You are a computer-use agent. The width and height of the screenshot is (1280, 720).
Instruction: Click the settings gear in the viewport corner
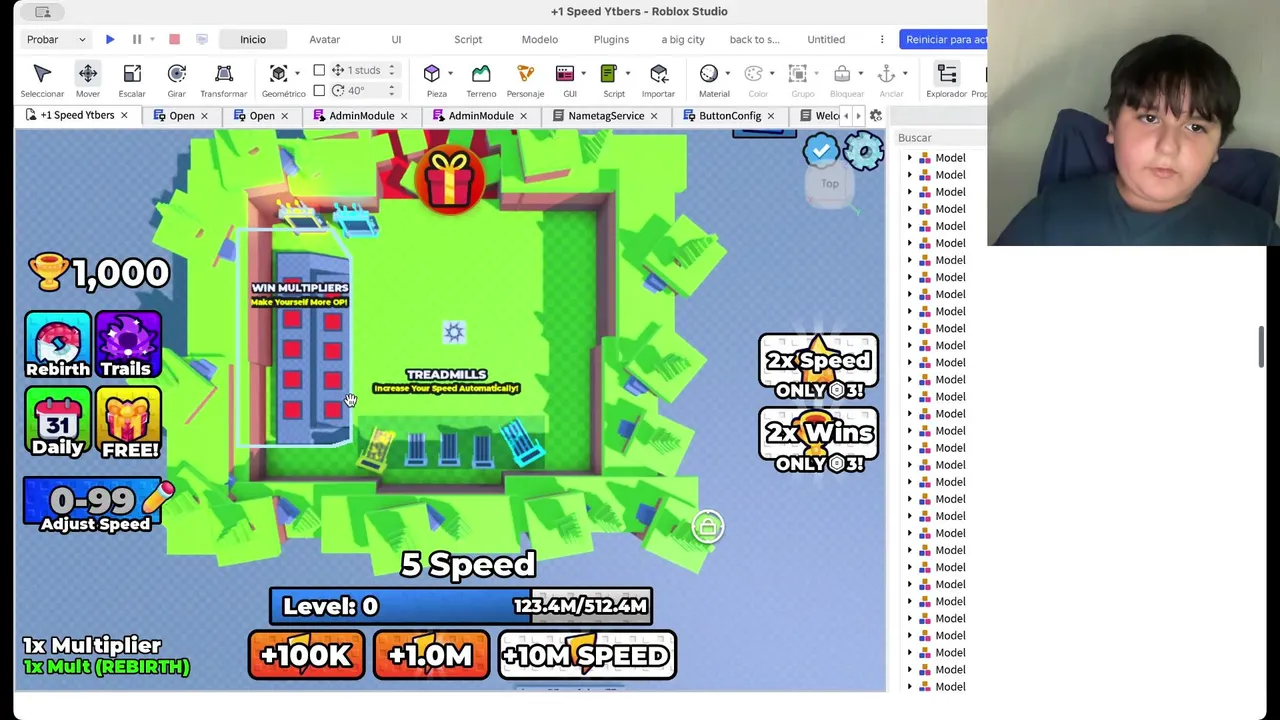point(863,152)
